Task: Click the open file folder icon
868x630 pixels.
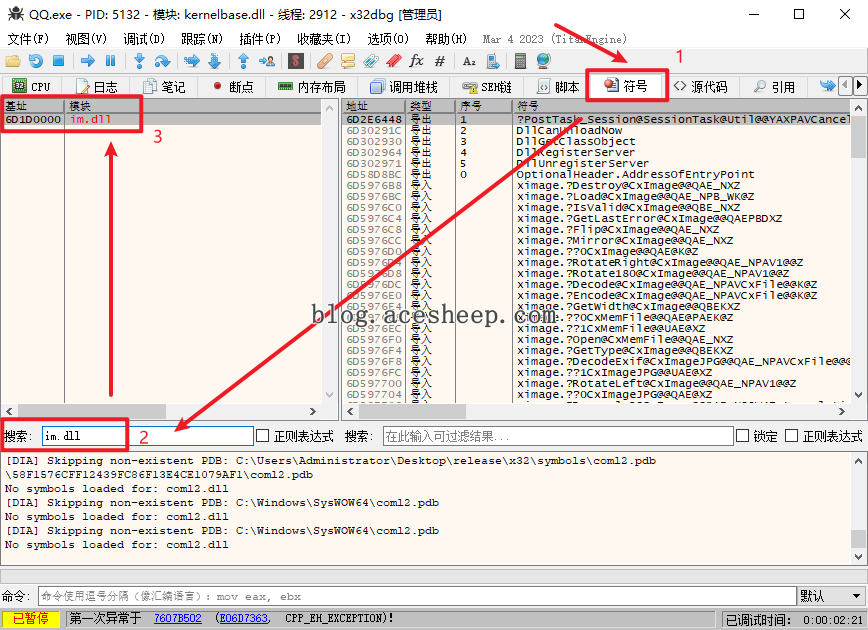Action: pos(13,61)
